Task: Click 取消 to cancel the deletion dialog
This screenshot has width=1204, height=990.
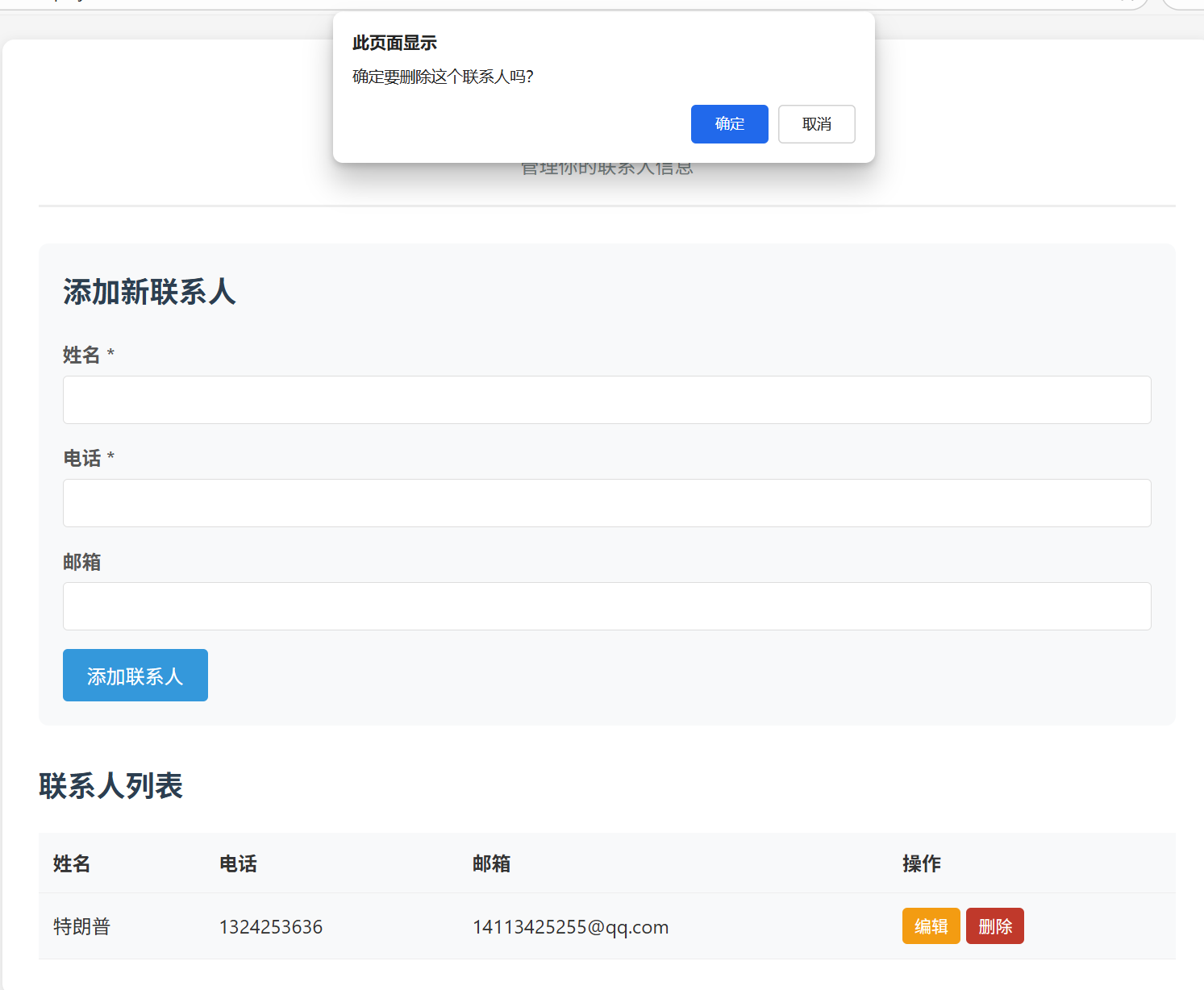Action: point(816,123)
